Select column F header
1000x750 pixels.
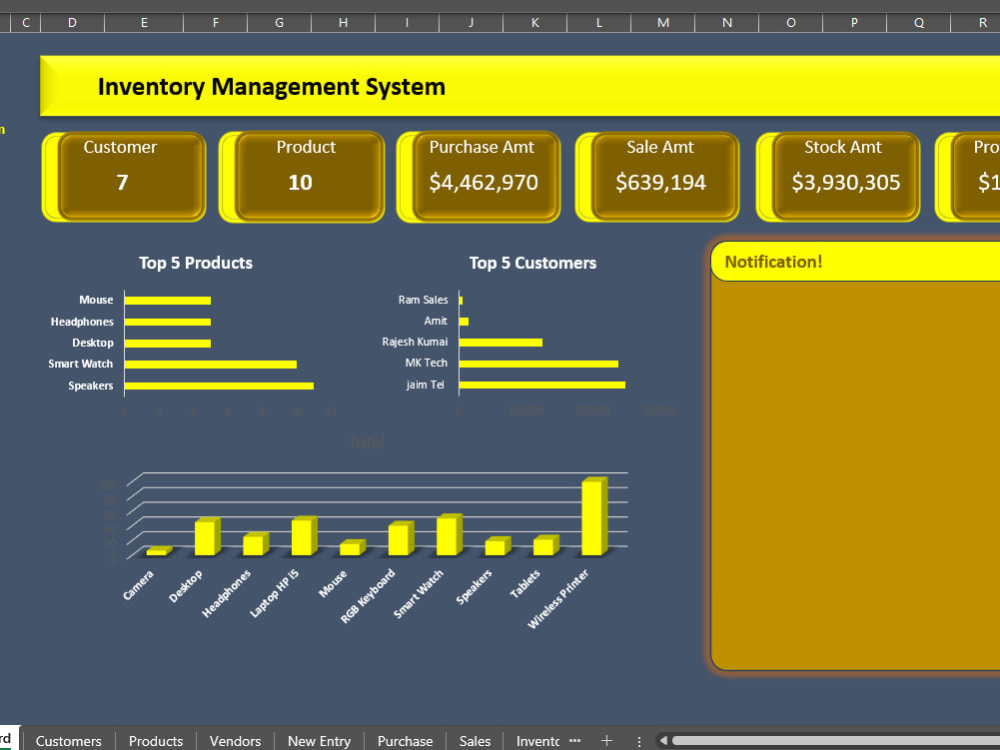pos(216,22)
